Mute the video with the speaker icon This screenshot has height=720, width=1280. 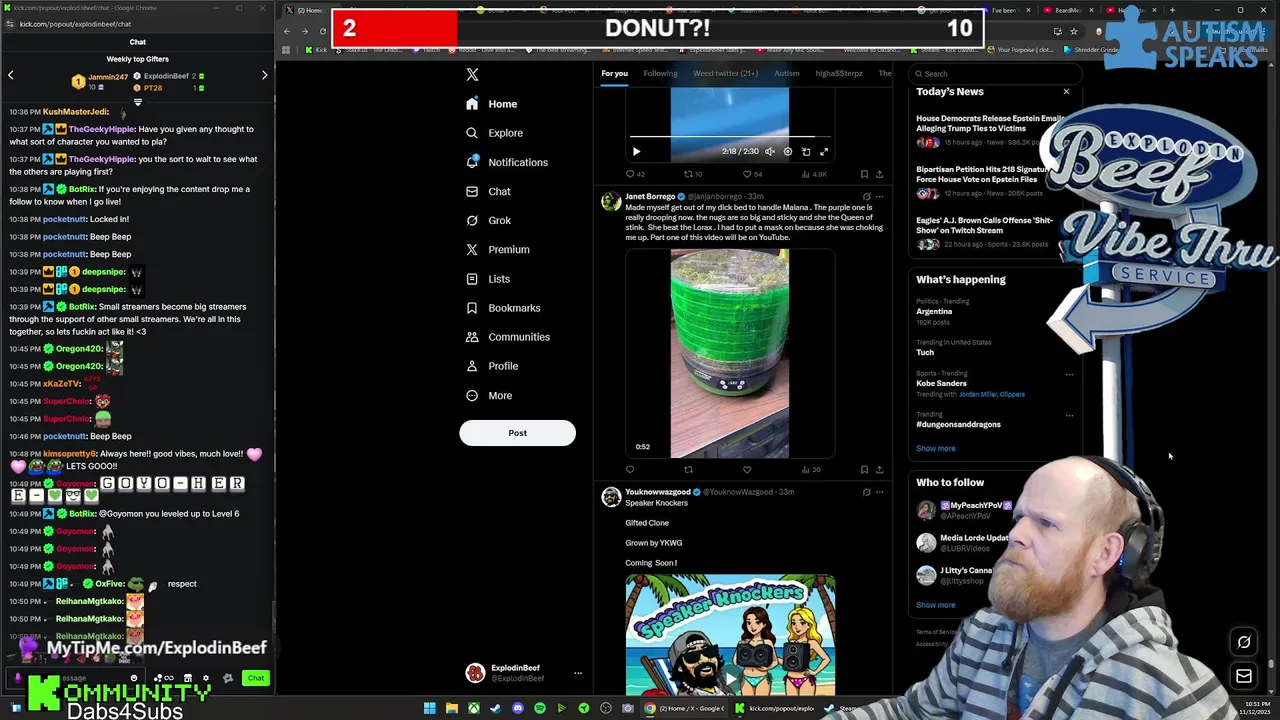[770, 152]
